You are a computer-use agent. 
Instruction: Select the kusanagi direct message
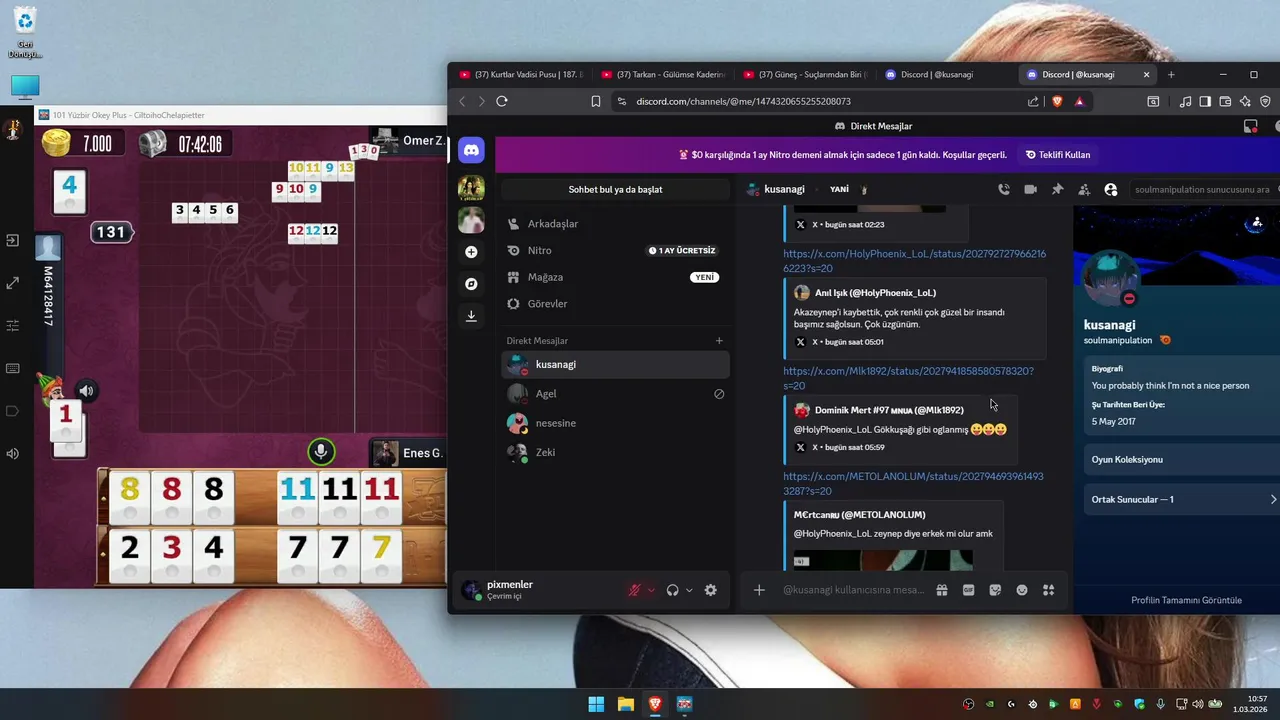(x=615, y=364)
